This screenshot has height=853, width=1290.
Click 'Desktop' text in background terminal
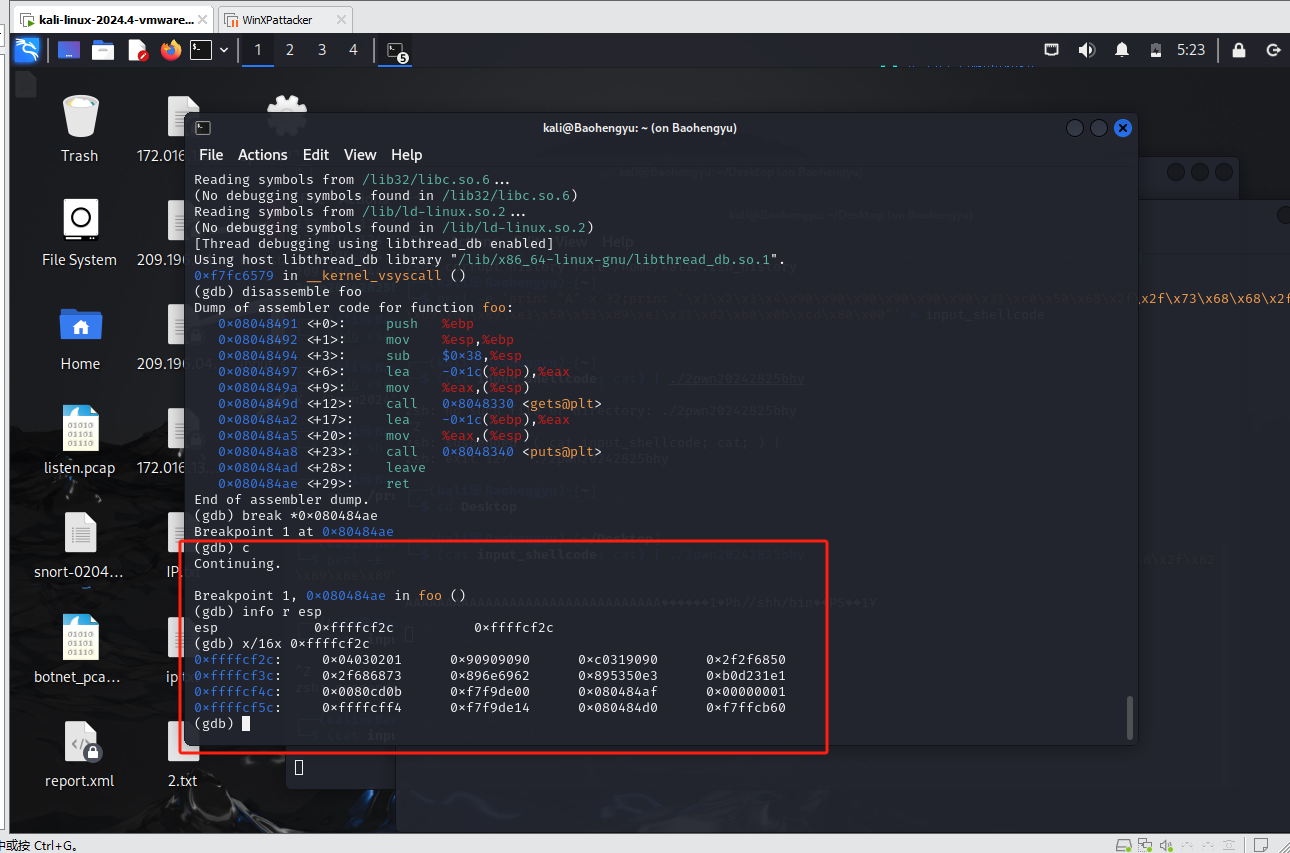pos(489,506)
